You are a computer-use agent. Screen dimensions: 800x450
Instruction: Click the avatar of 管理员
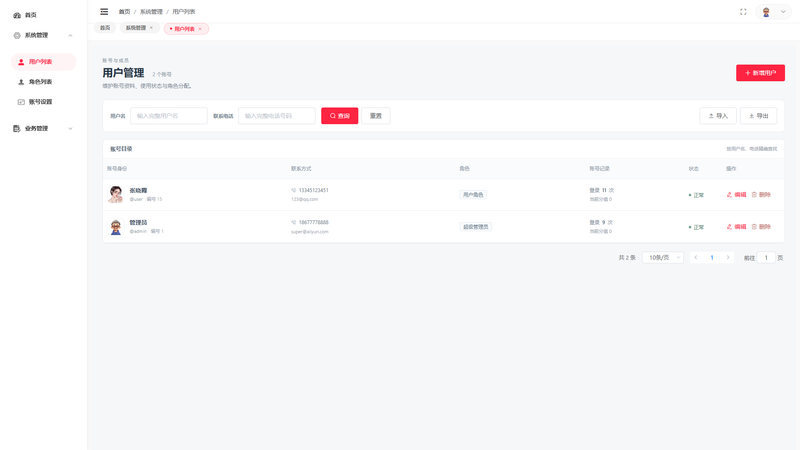click(116, 227)
